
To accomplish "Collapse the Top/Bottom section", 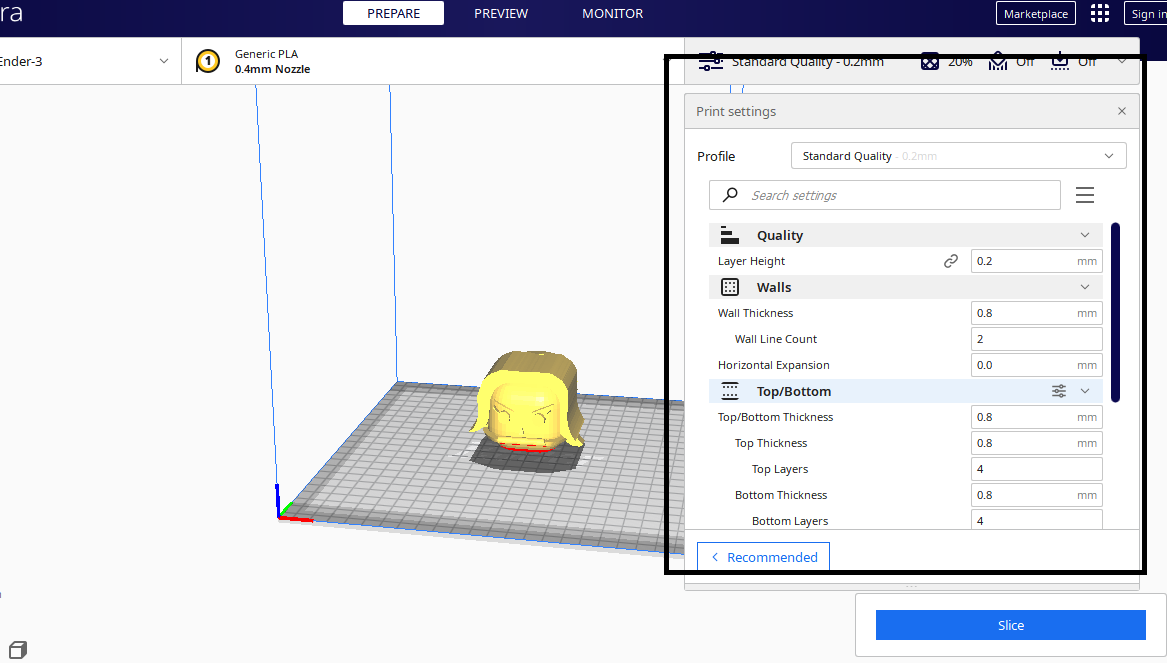I will (1084, 391).
